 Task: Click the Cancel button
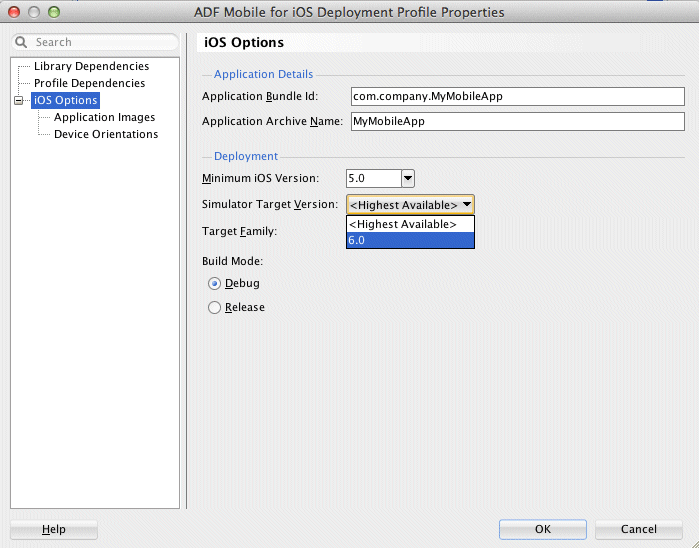tap(638, 529)
